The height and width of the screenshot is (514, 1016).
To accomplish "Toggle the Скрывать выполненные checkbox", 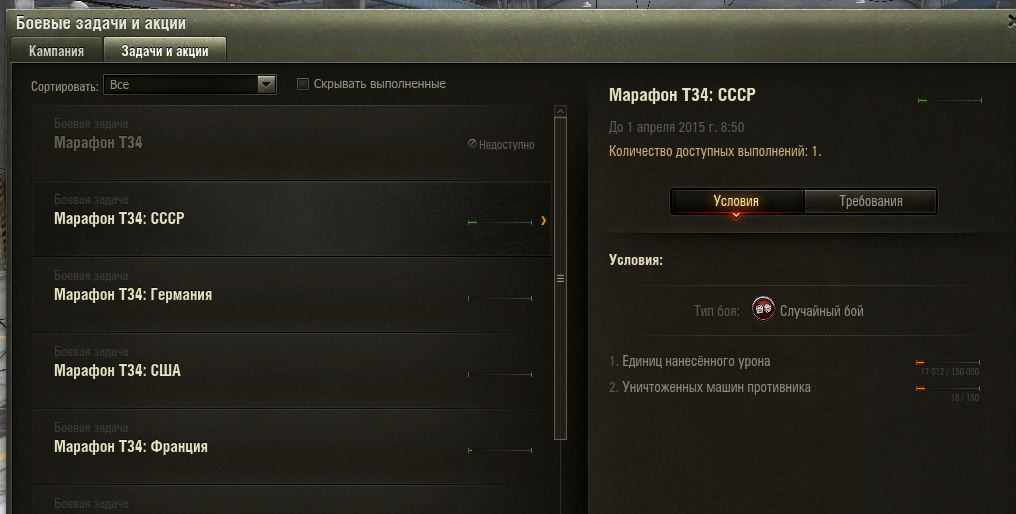I will pyautogui.click(x=303, y=84).
